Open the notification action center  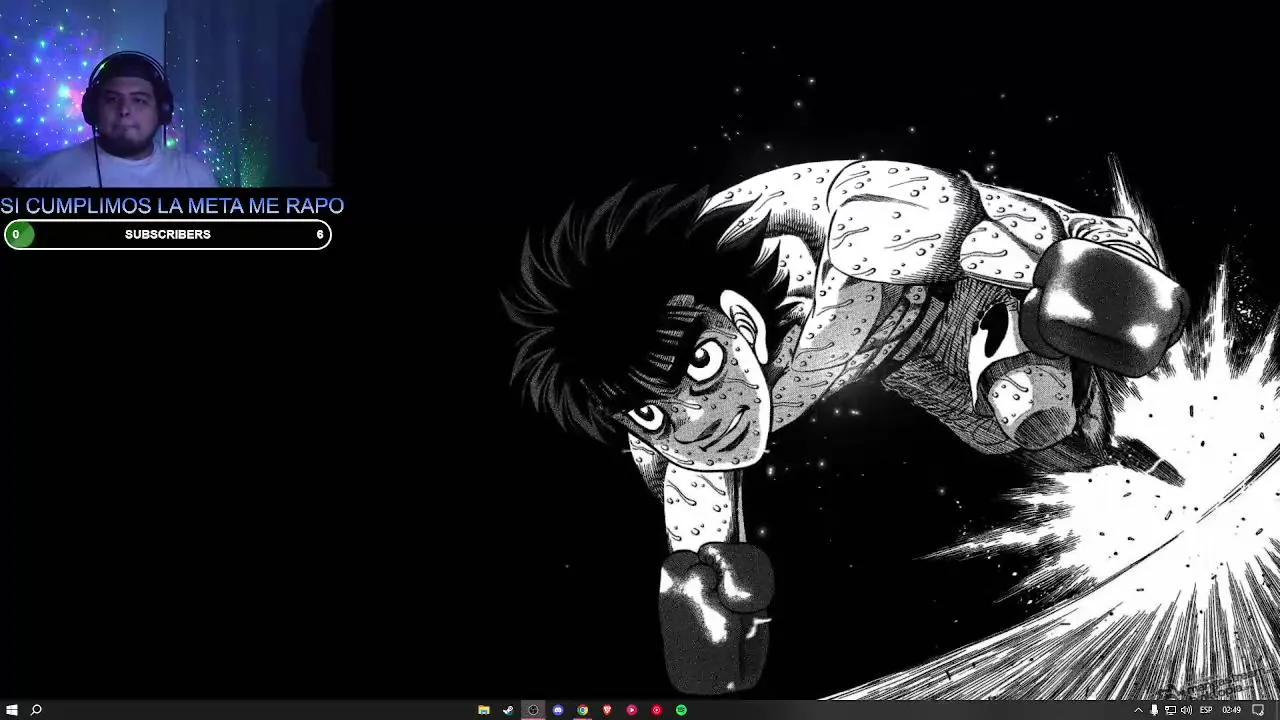[x=1258, y=710]
